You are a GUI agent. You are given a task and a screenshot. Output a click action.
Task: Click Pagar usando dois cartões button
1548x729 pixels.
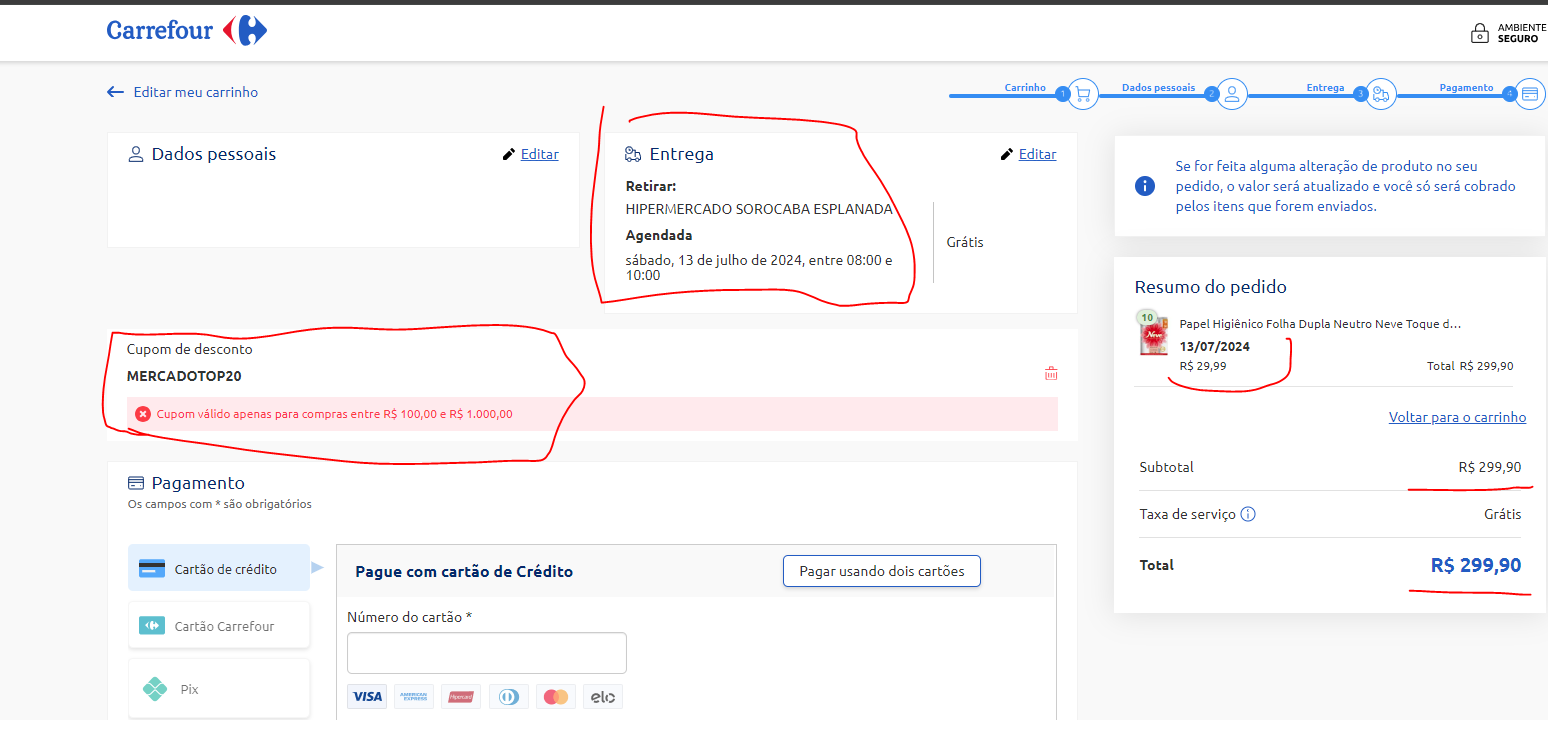(x=881, y=571)
